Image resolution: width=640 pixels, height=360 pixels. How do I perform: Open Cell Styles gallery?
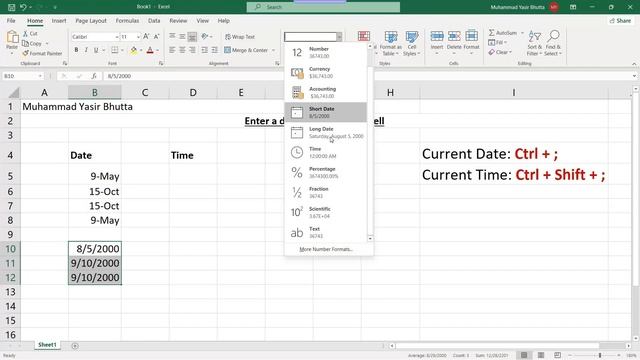[x=411, y=43]
